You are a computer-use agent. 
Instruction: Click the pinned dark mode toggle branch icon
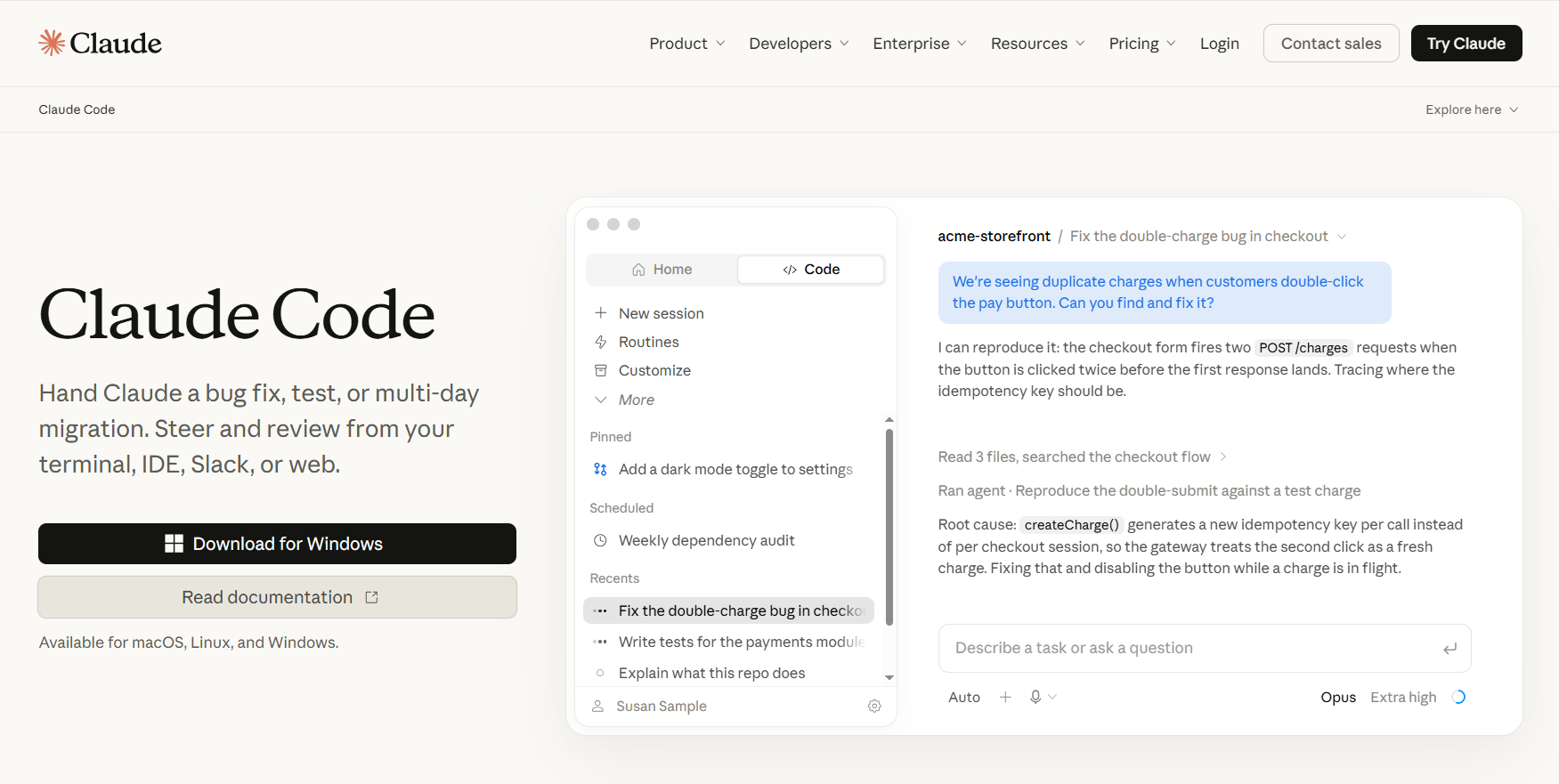point(601,469)
